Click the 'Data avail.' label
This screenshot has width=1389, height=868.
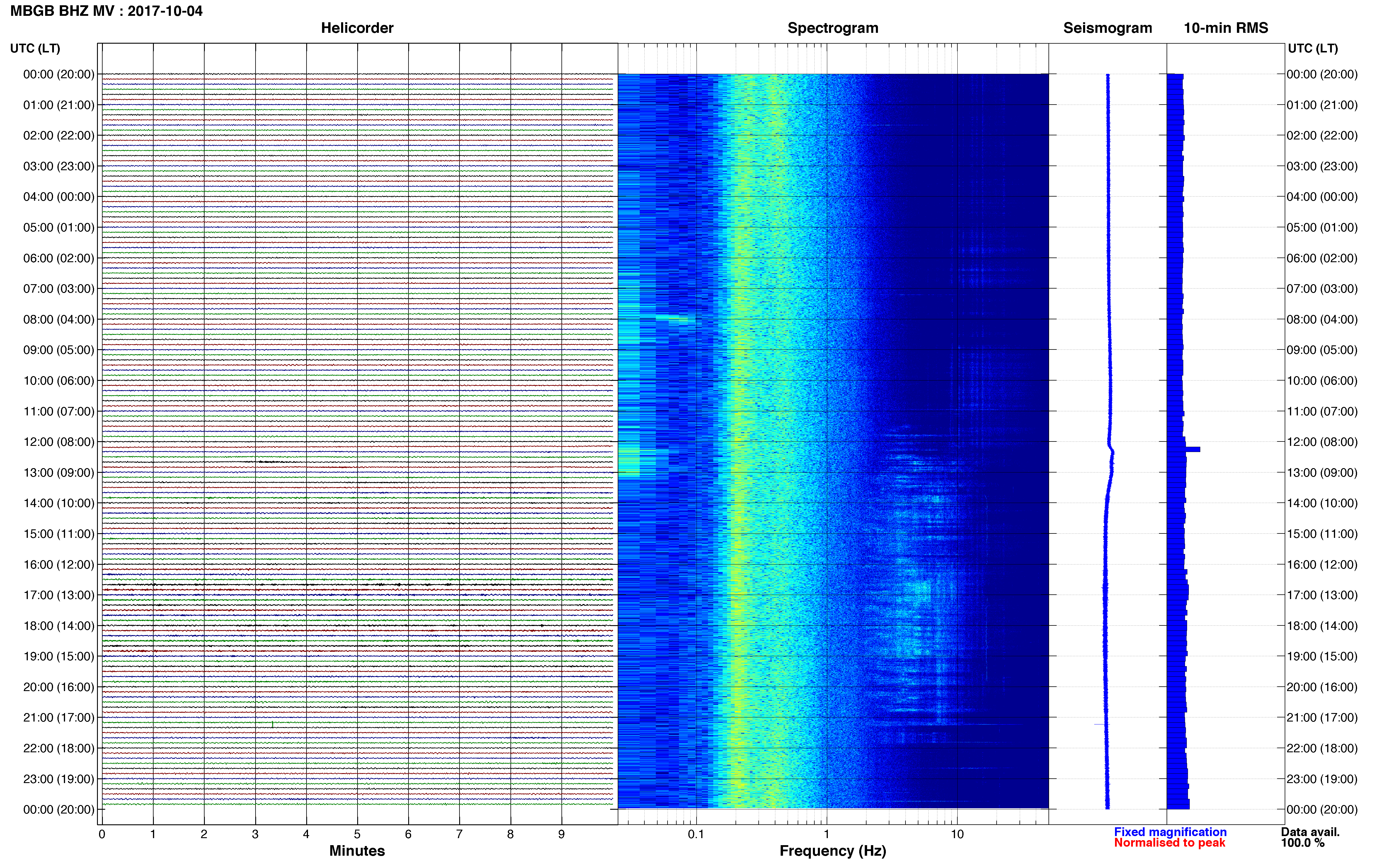coord(1310,832)
